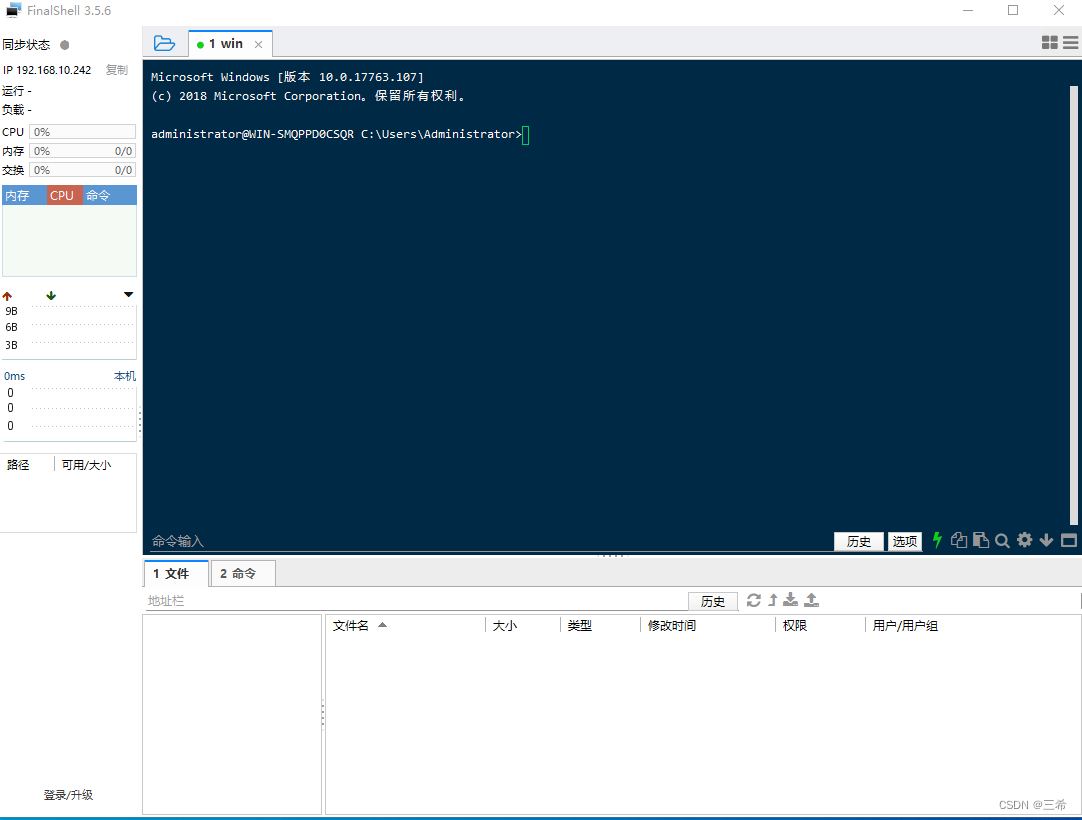This screenshot has height=820, width=1082.
Task: Open terminal search with the magnifier icon
Action: (x=1002, y=540)
